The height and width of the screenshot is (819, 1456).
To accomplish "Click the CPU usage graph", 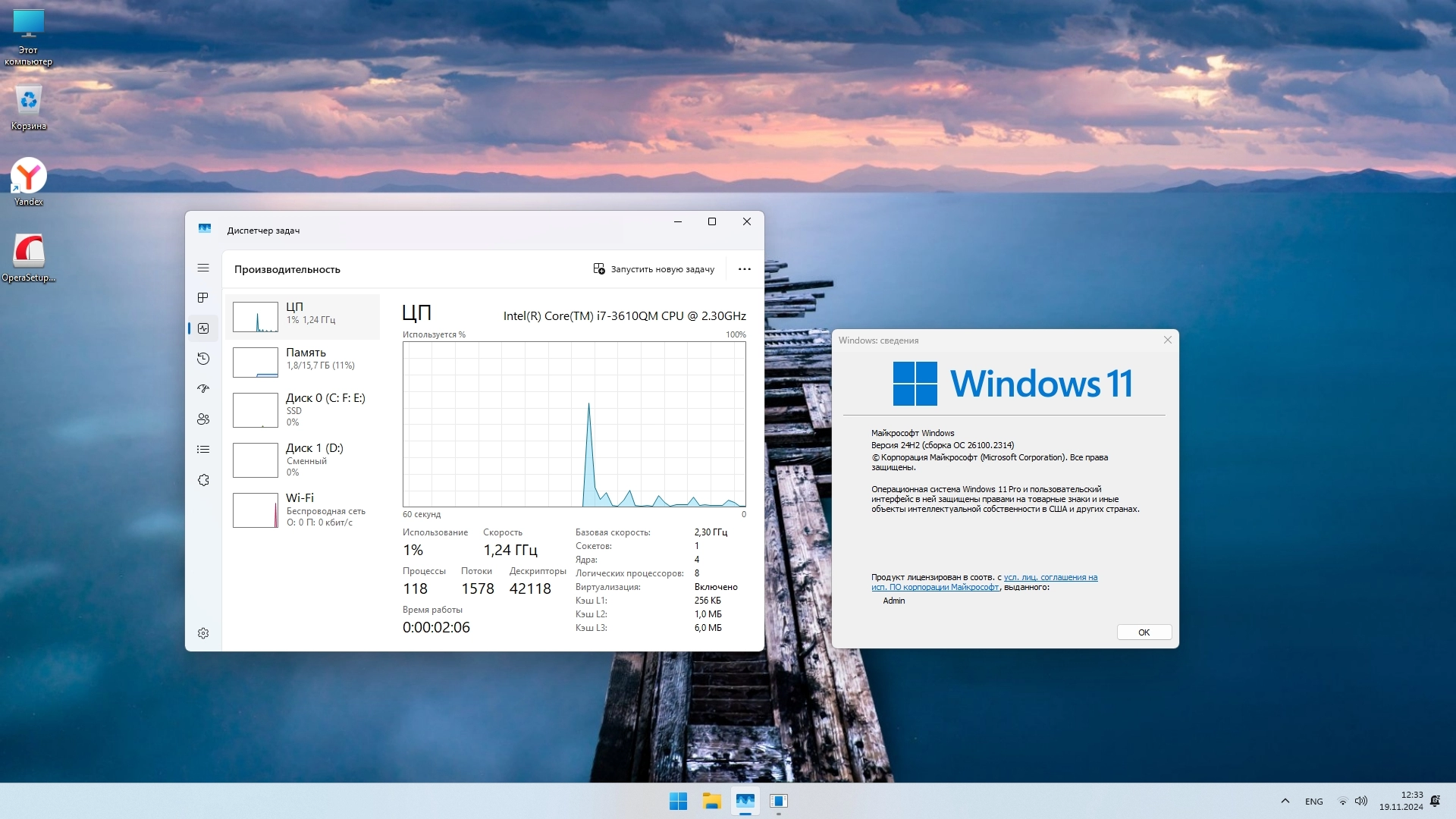I will [x=574, y=424].
